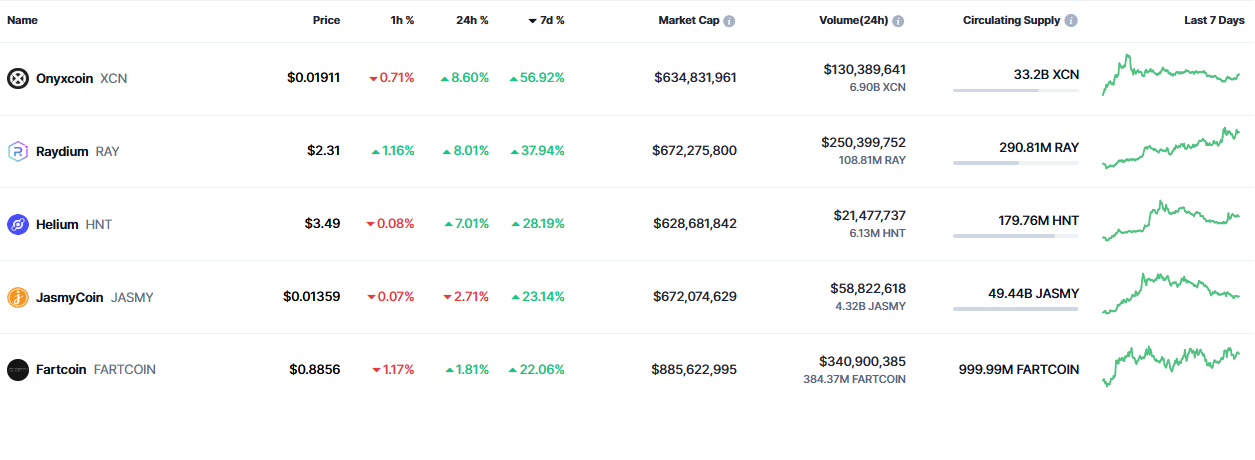Viewport: 1255px width, 460px height.
Task: View the Onyxcoin 7-day price chart
Action: (1171, 76)
